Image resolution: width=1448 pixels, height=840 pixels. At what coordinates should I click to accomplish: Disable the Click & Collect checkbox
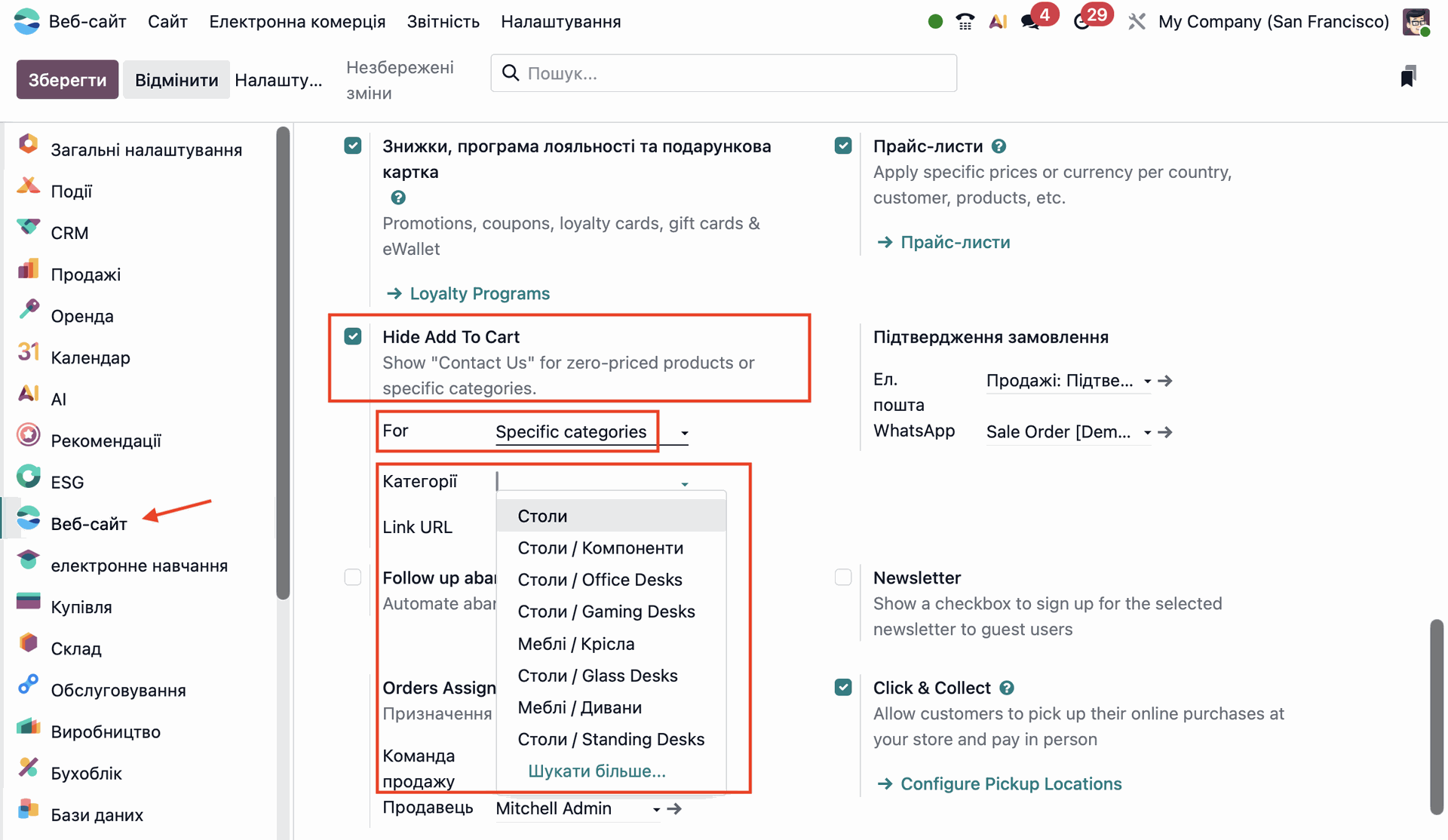[843, 688]
